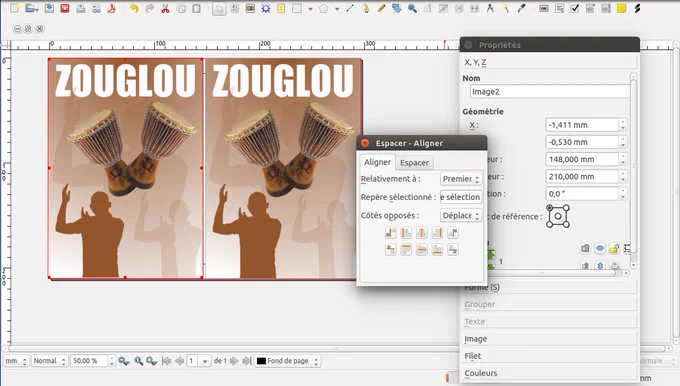
Task: Select top-left reference point radio
Action: click(549, 208)
